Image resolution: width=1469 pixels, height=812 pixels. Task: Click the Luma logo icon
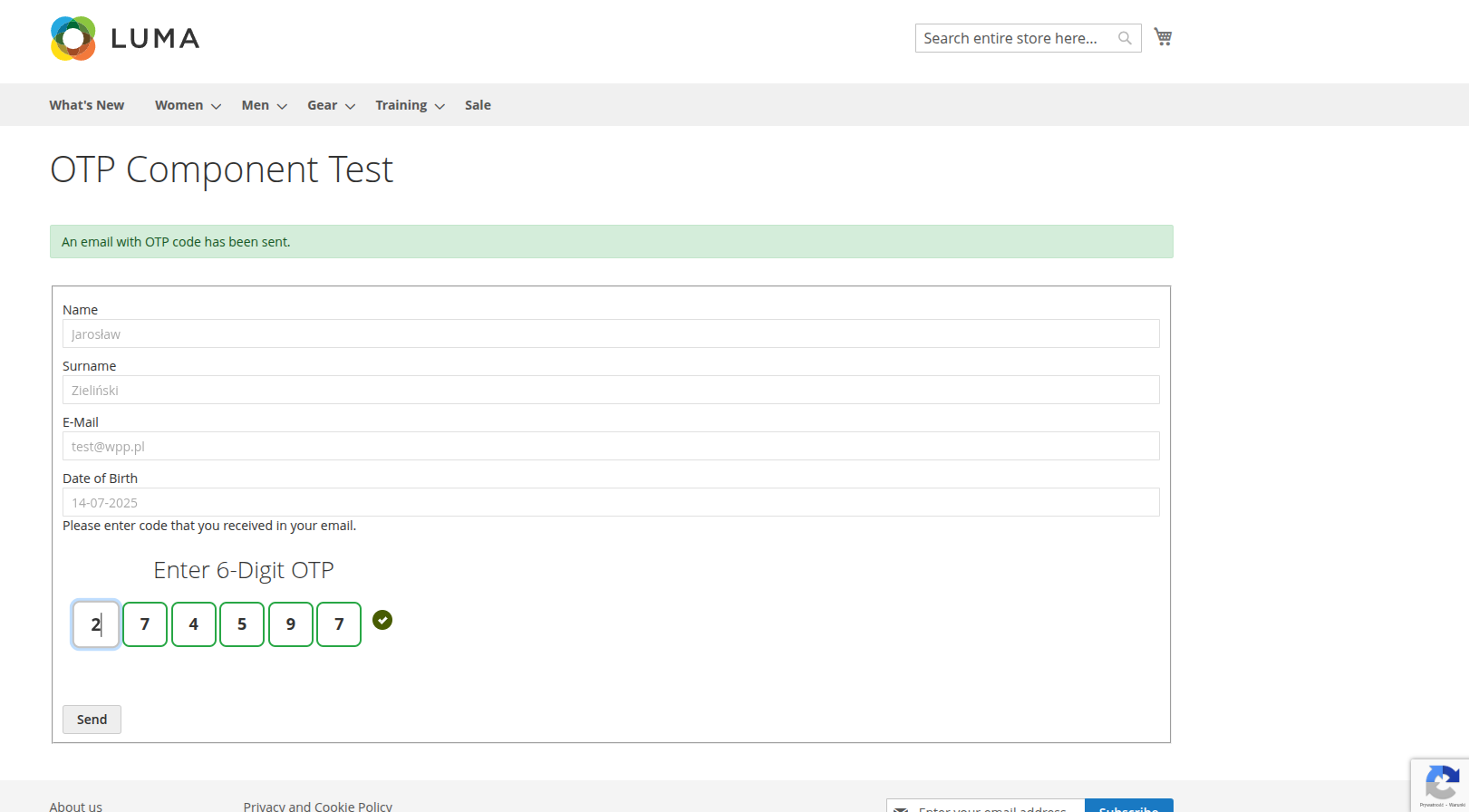click(73, 38)
